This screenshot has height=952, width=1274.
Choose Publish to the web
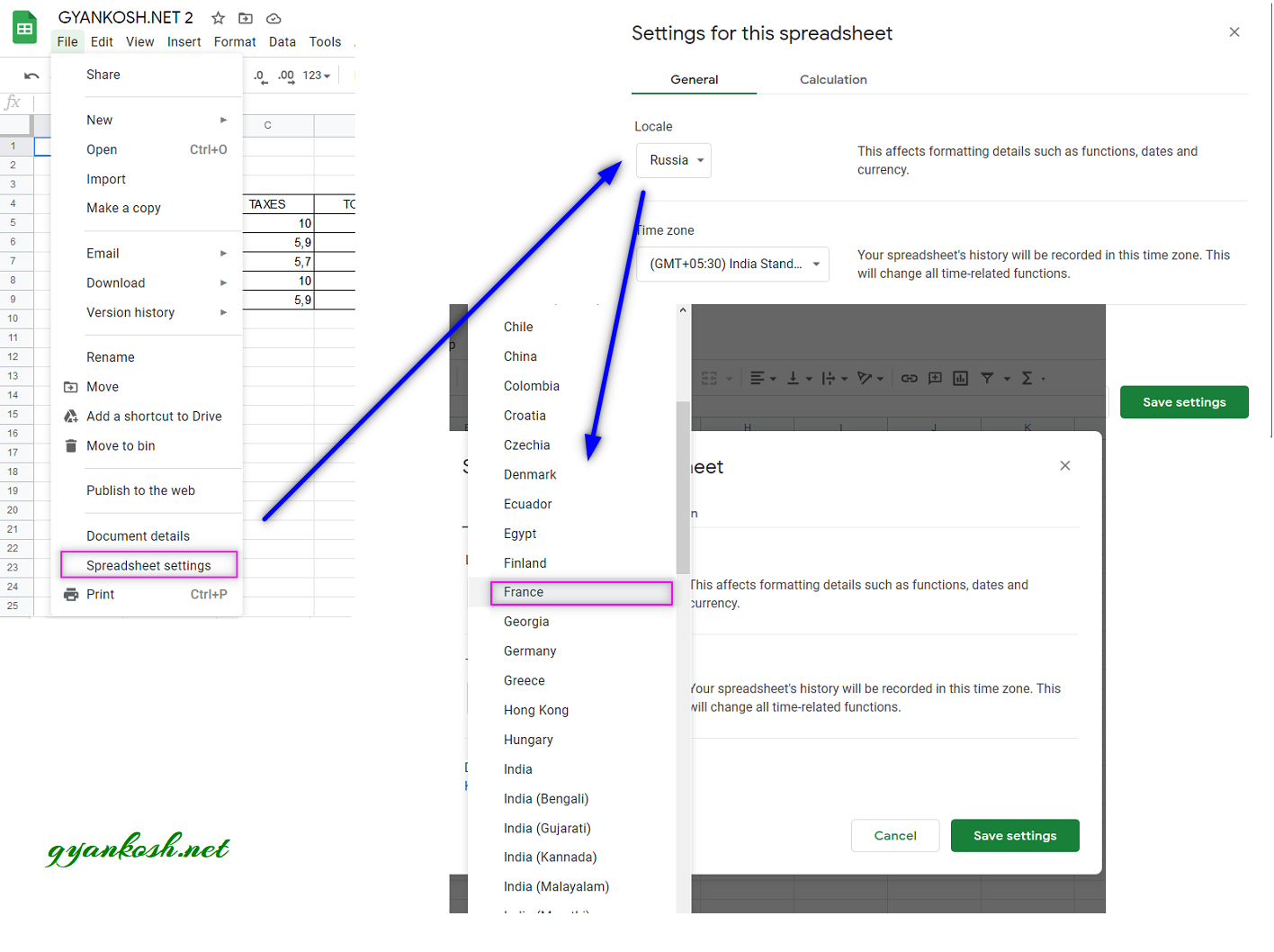147,490
